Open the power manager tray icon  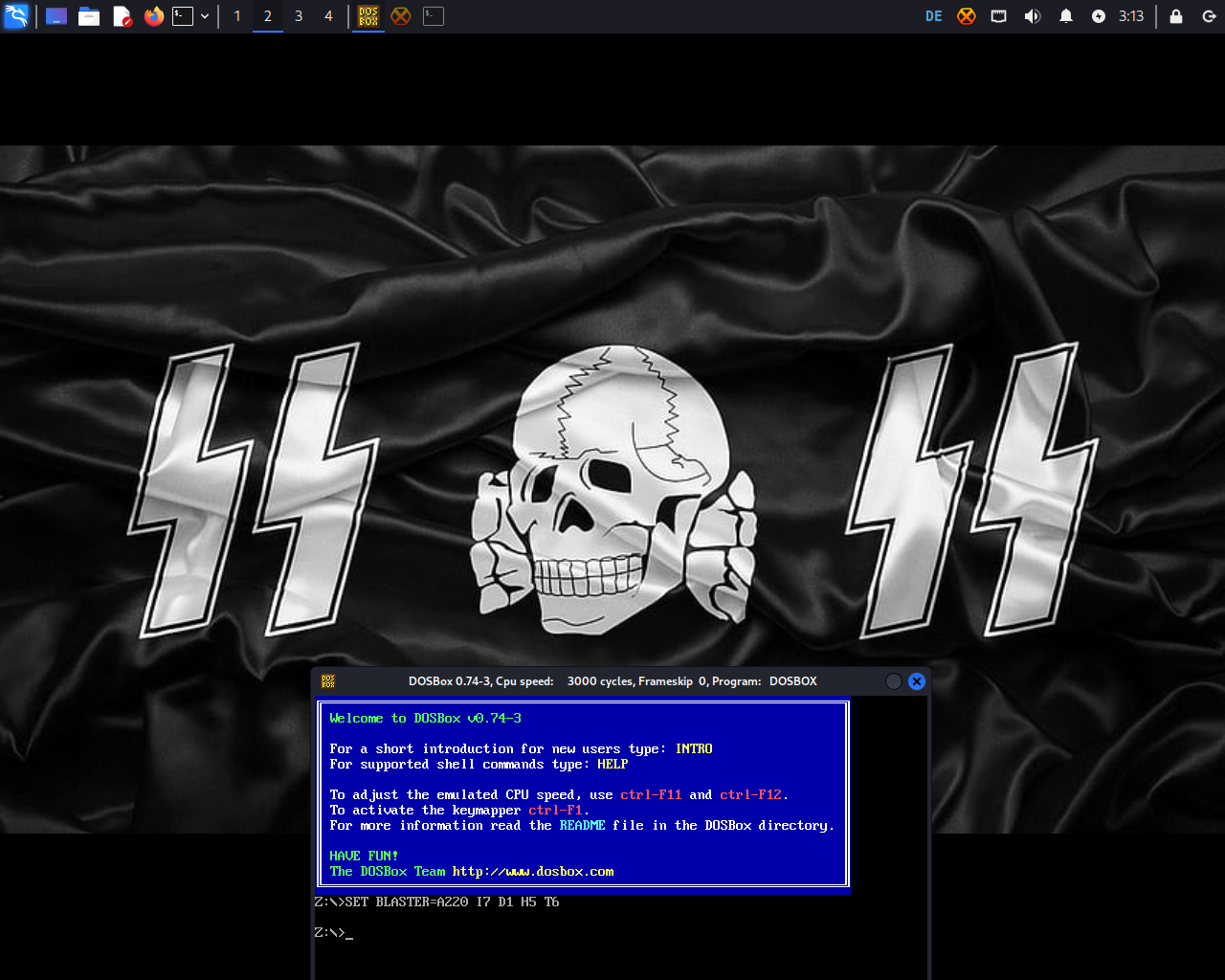point(1099,16)
